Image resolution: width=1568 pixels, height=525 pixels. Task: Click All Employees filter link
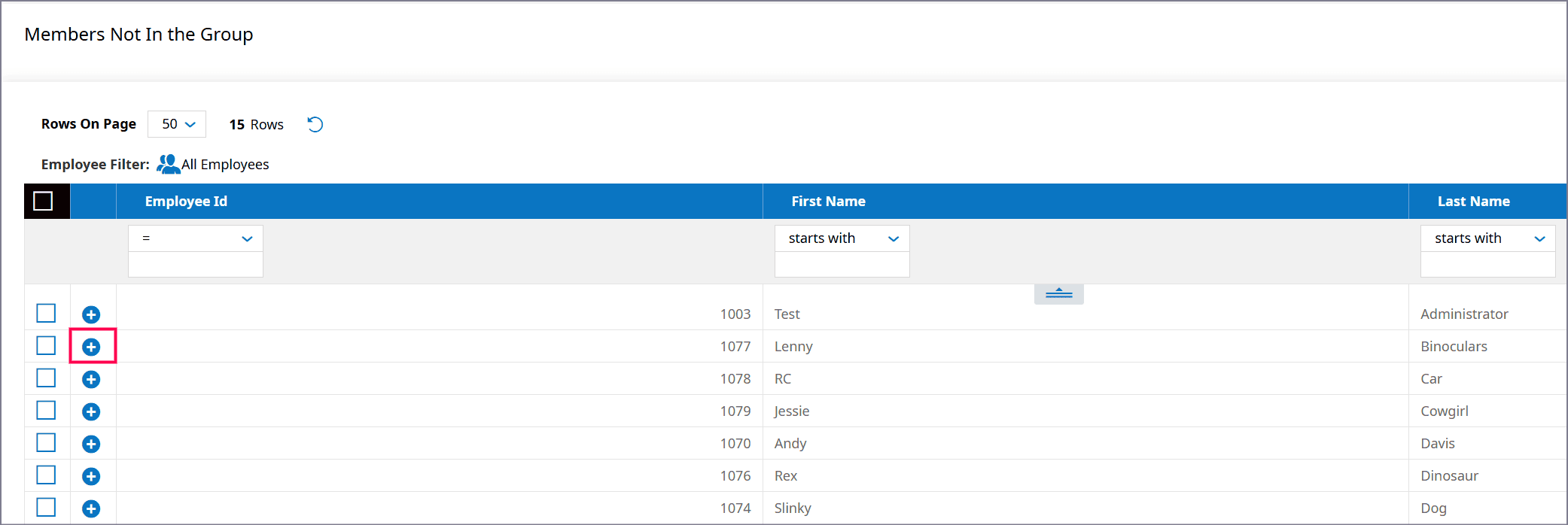225,165
